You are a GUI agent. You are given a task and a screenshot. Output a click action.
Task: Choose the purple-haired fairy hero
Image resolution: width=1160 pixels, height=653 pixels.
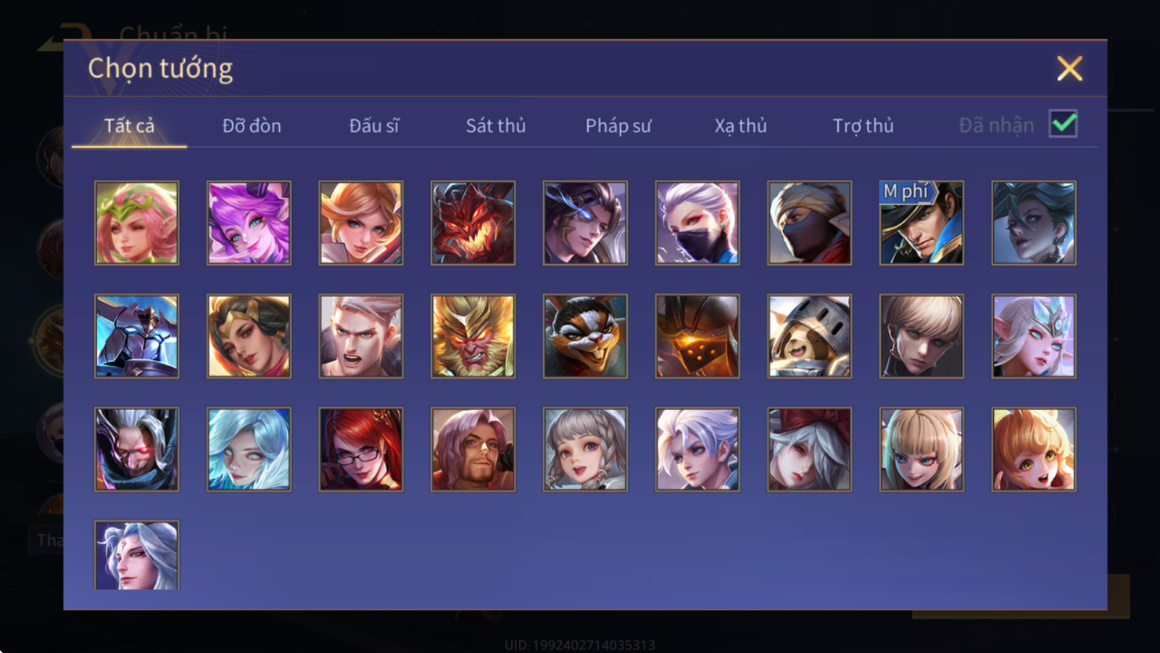pos(249,223)
